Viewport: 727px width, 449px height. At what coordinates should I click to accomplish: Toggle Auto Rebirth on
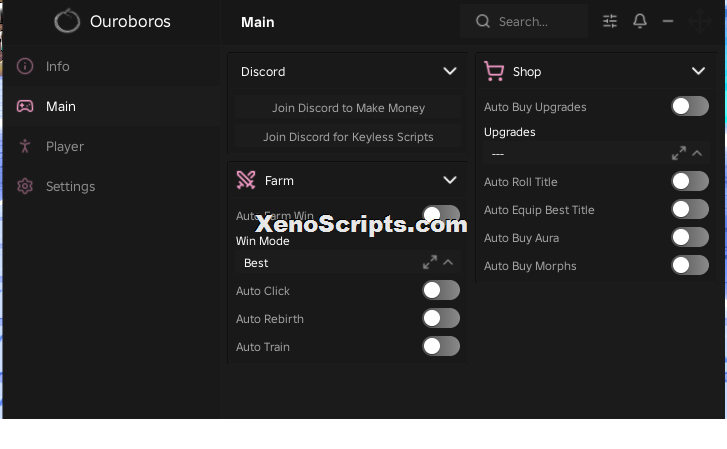[441, 319]
